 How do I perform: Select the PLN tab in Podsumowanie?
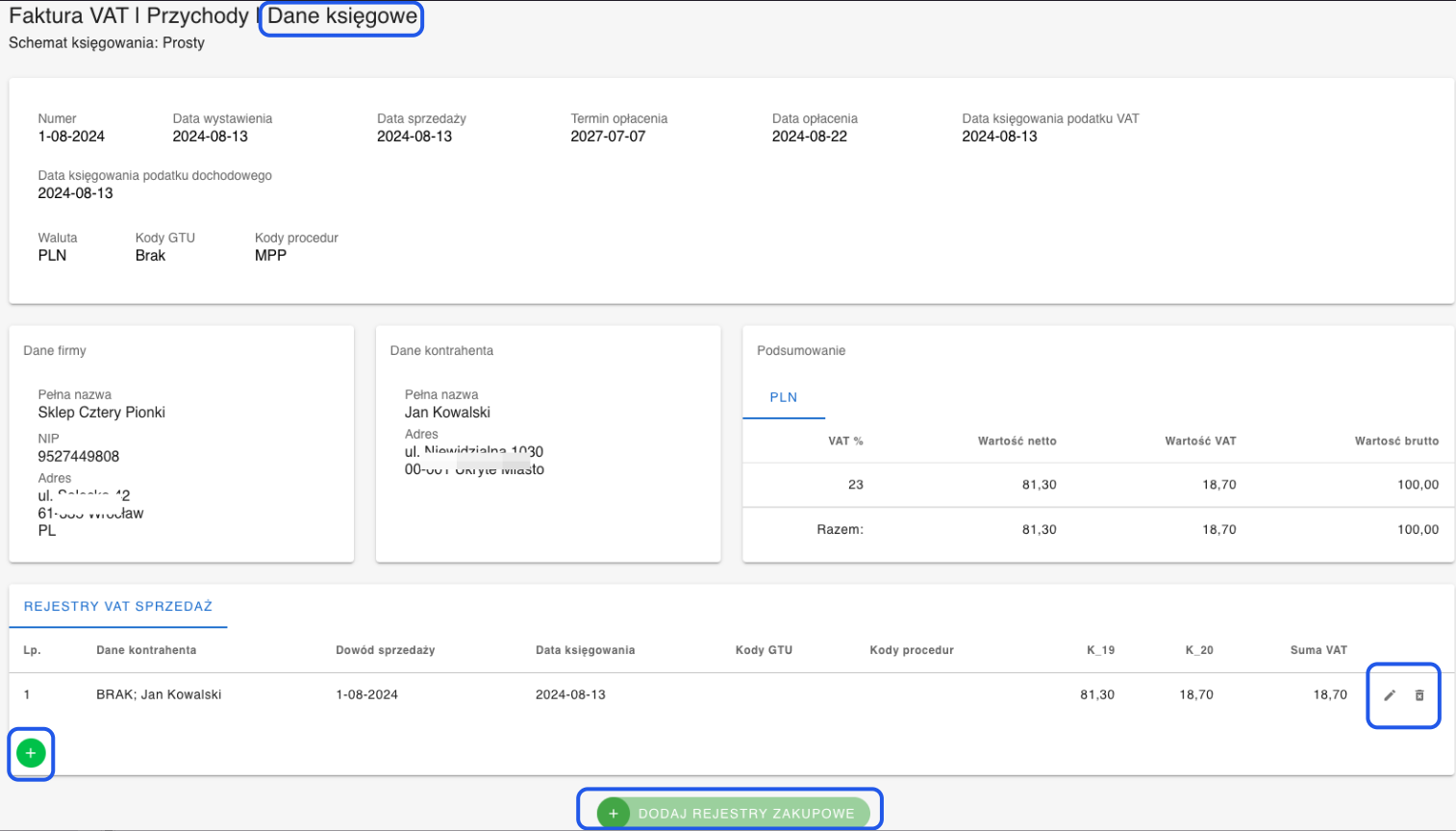tap(783, 397)
